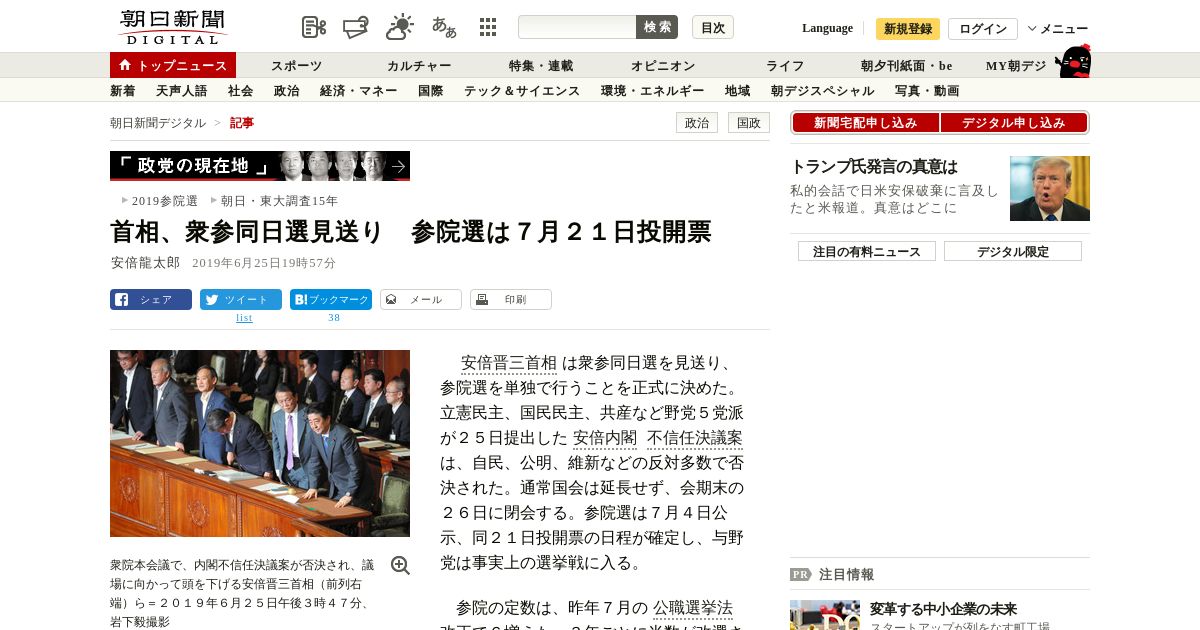The width and height of the screenshot is (1200, 630).
Task: Bookmark article with B!ブックマーク button
Action: click(x=331, y=299)
